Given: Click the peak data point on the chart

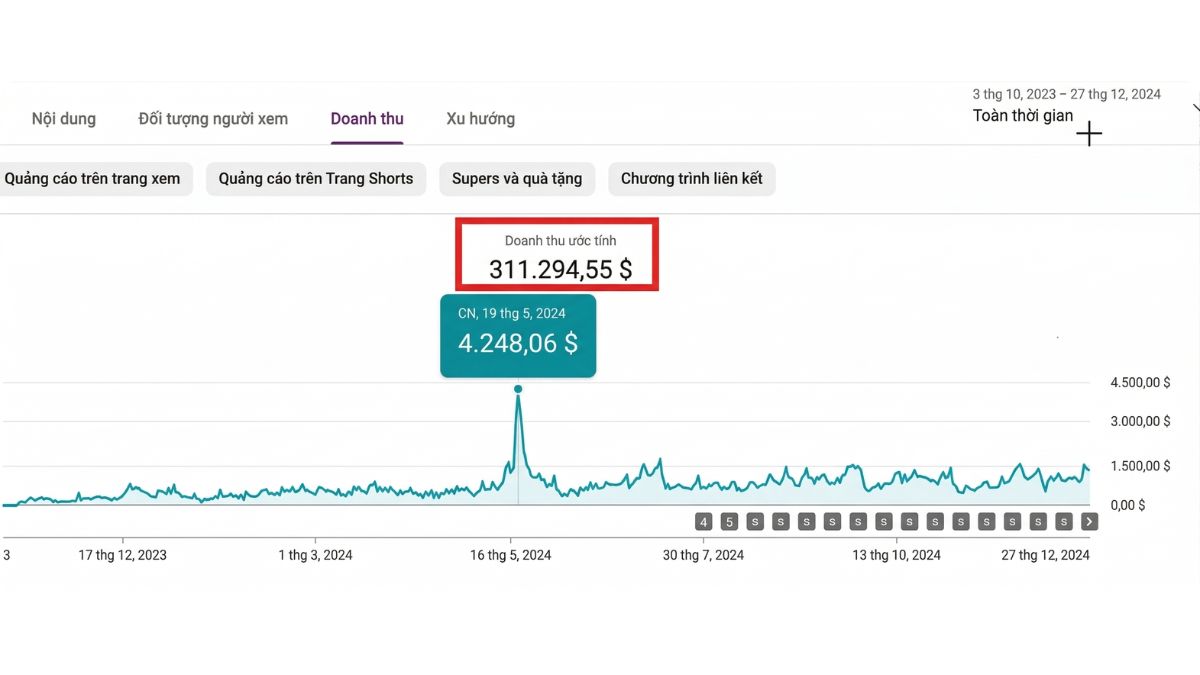Looking at the screenshot, I should tap(518, 389).
